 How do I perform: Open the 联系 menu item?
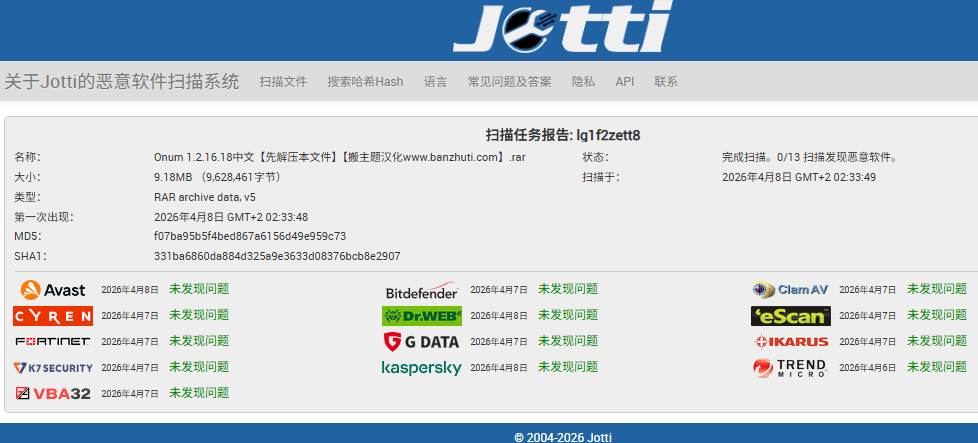pyautogui.click(x=666, y=82)
